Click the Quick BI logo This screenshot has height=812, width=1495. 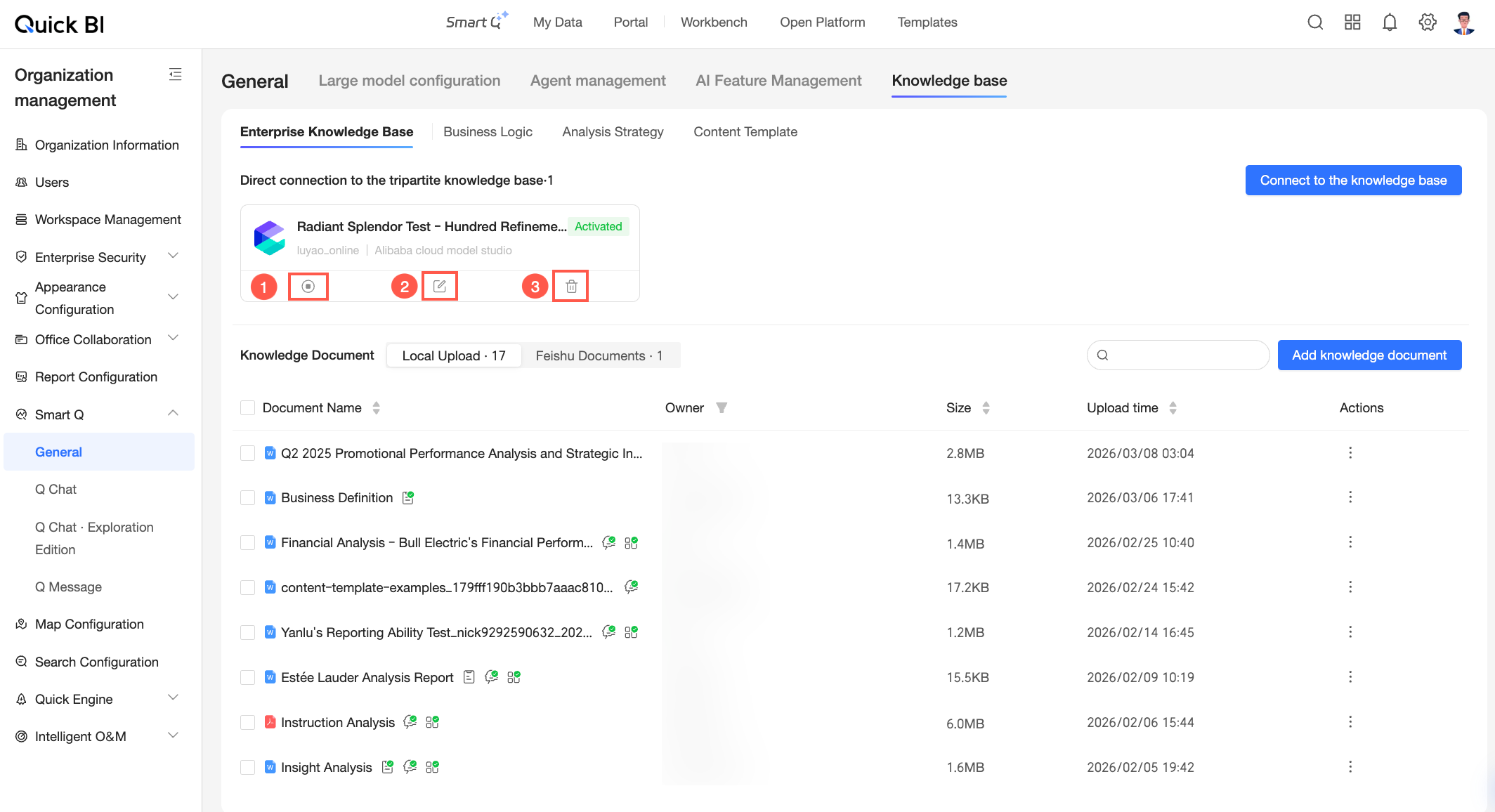coord(59,25)
